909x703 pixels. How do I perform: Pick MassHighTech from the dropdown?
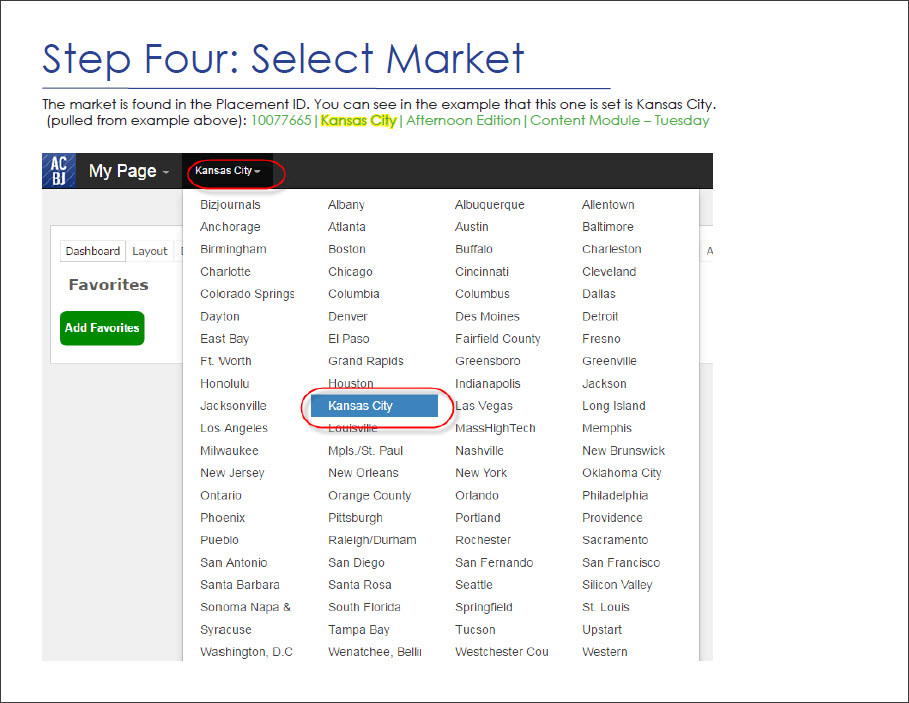tap(495, 428)
